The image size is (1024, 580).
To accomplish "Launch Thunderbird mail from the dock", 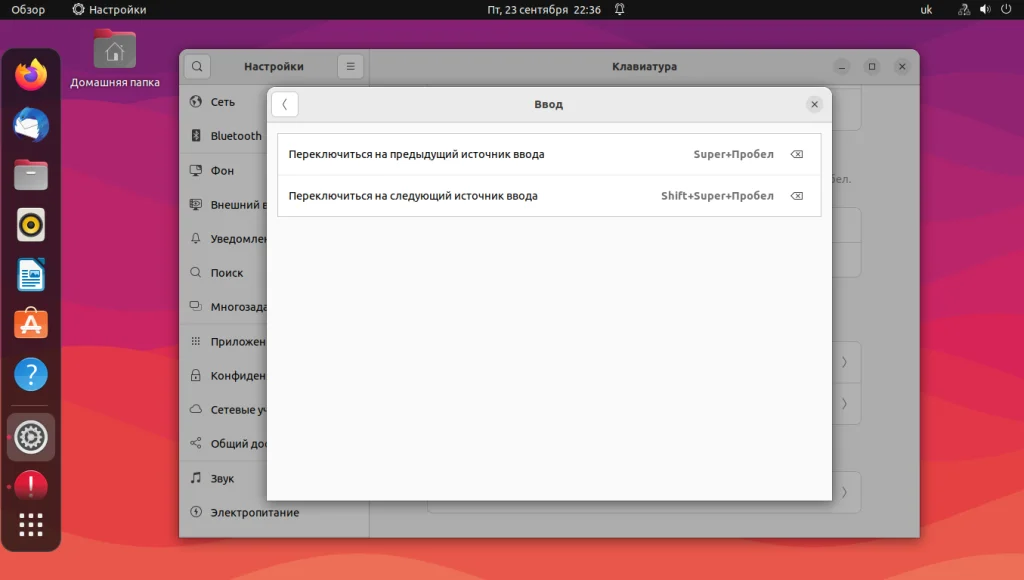I will point(31,125).
